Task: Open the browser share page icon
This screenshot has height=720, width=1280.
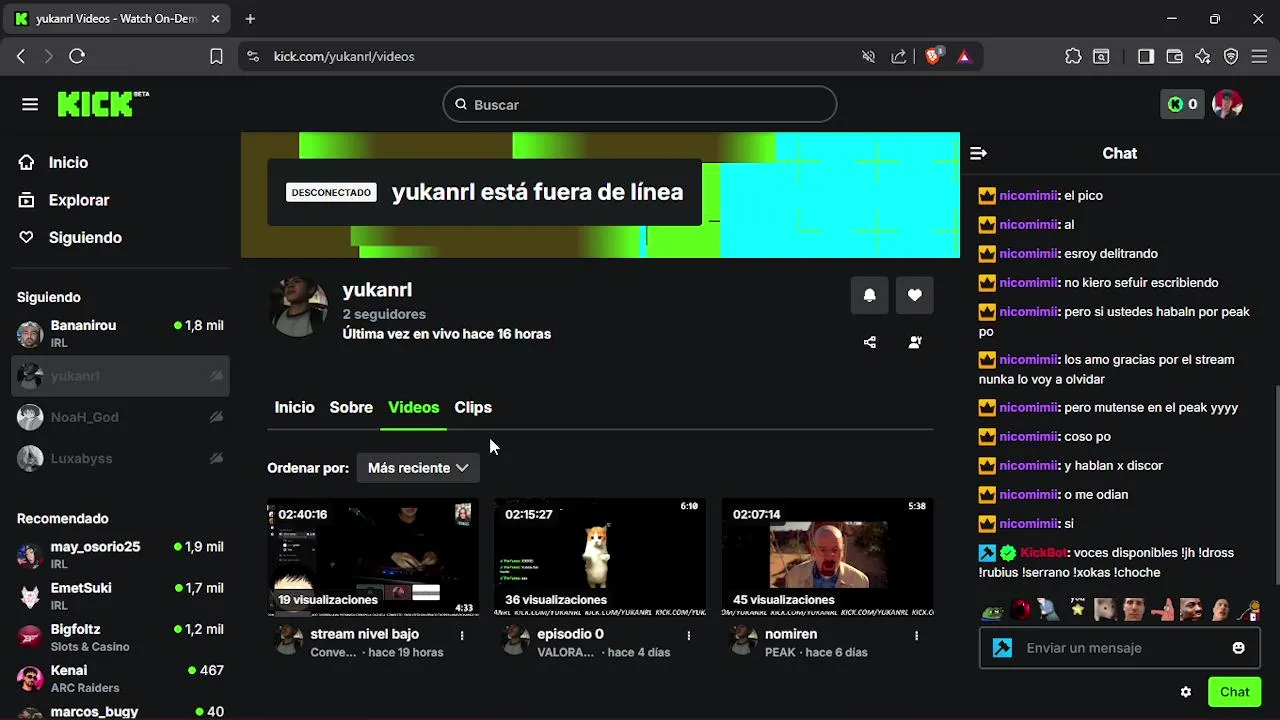Action: [x=899, y=56]
